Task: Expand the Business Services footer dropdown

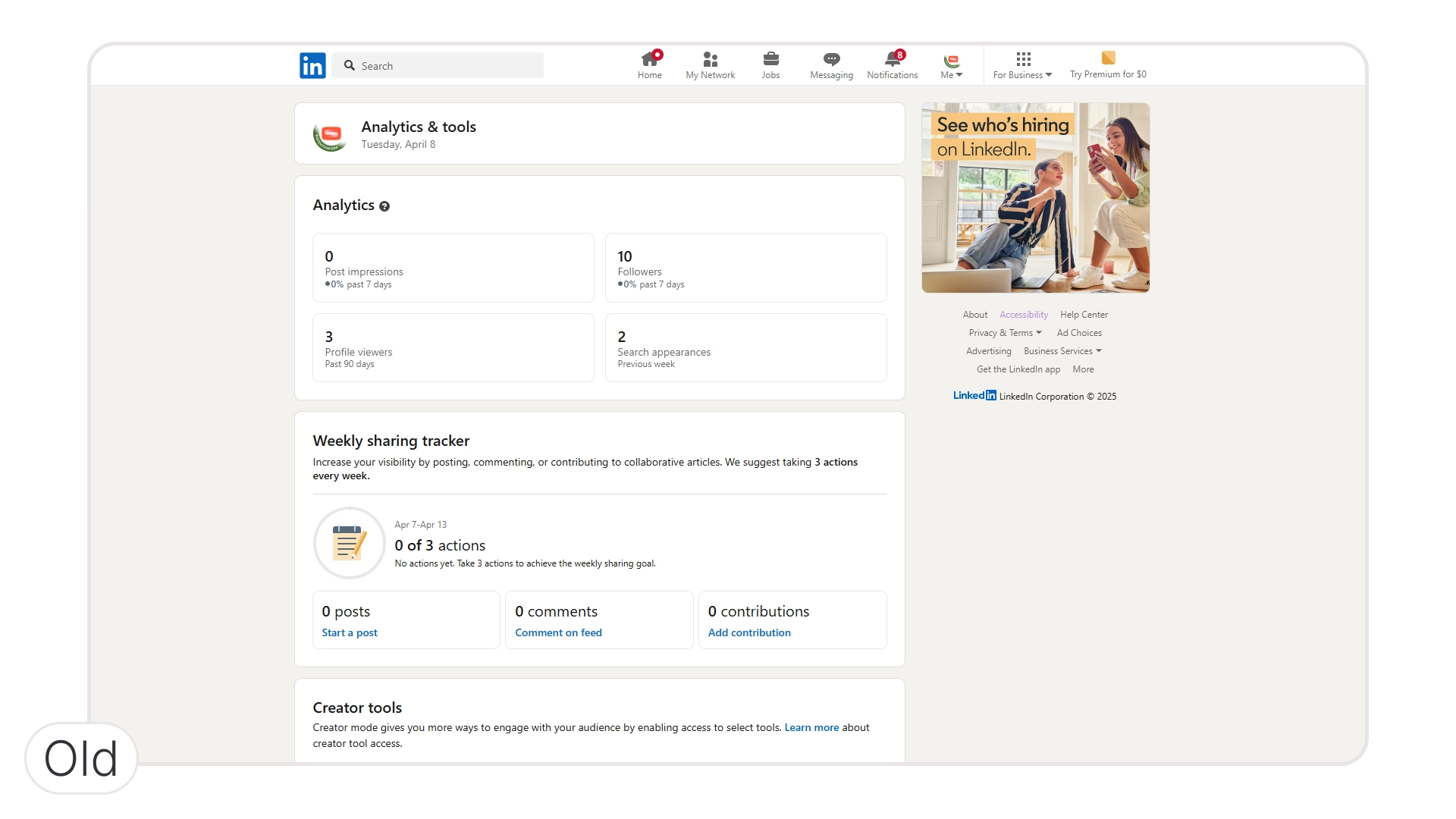Action: pyautogui.click(x=1062, y=351)
